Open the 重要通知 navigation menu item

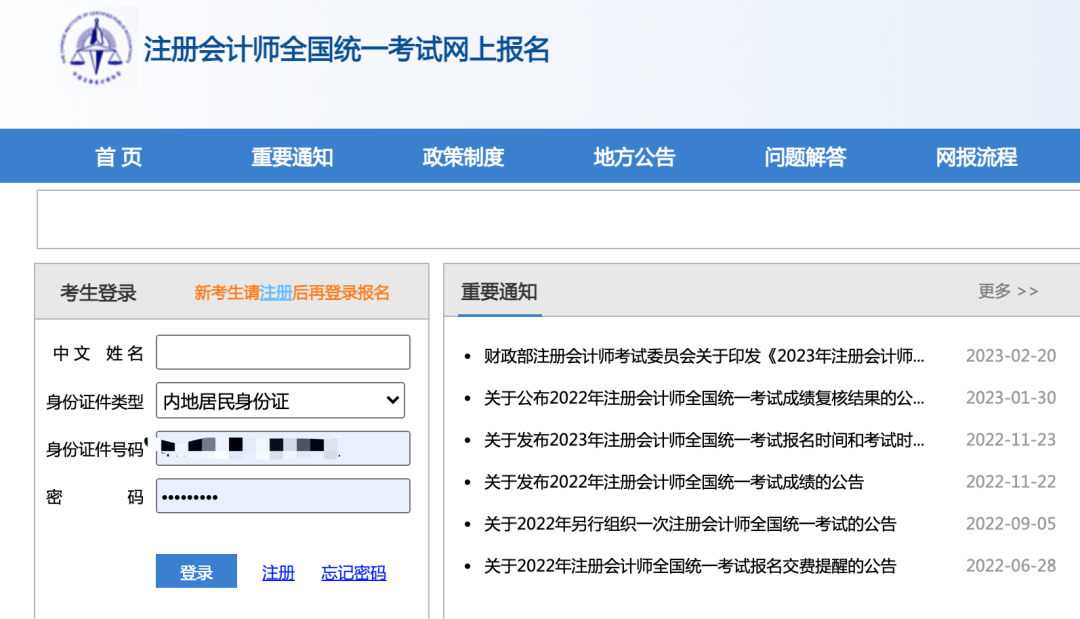coord(292,157)
